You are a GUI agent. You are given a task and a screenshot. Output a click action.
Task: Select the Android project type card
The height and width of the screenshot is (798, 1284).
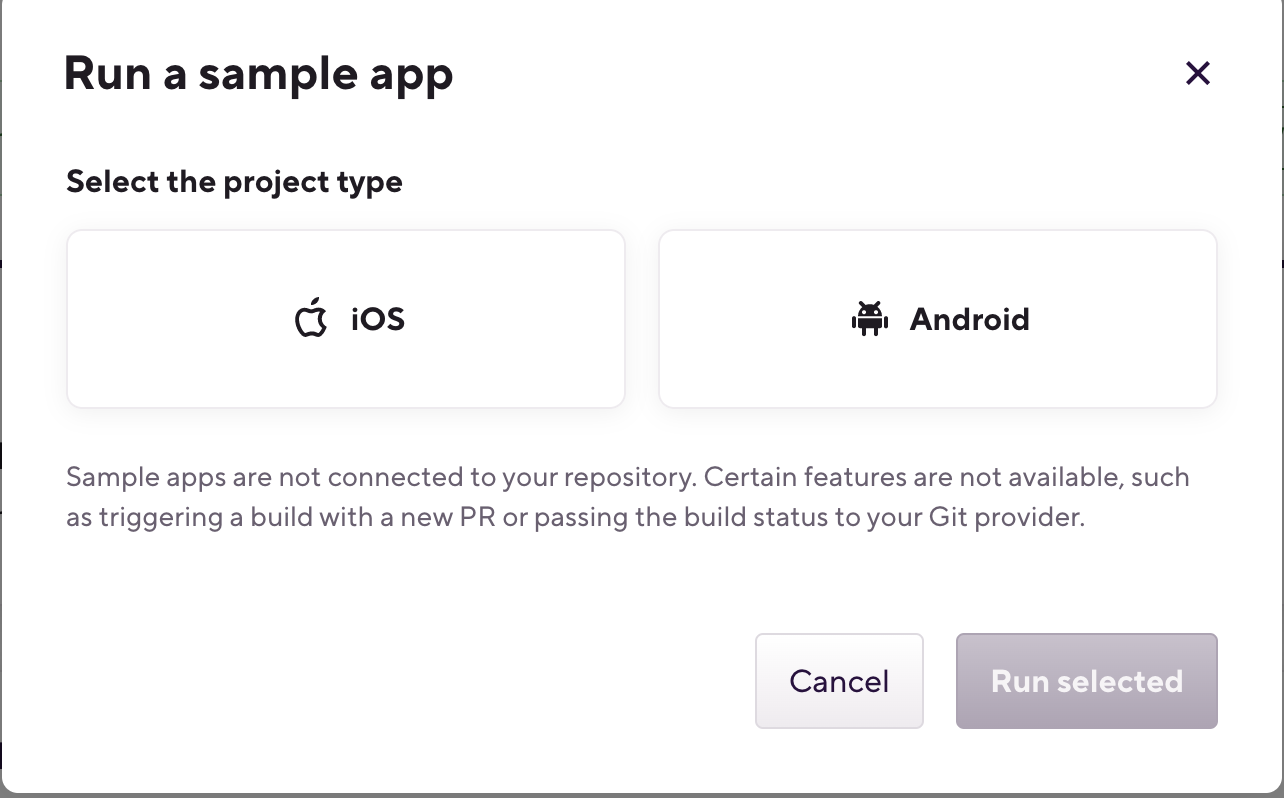pyautogui.click(x=938, y=319)
